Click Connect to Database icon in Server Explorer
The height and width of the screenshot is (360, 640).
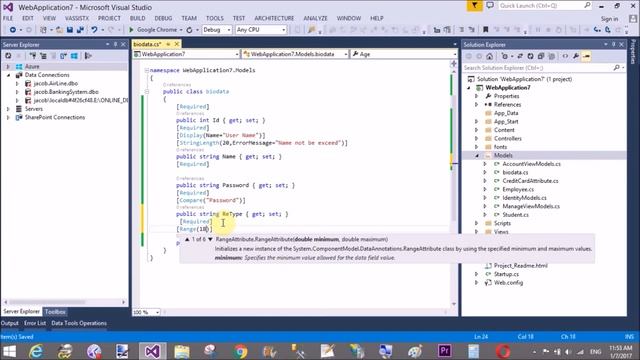(33, 56)
